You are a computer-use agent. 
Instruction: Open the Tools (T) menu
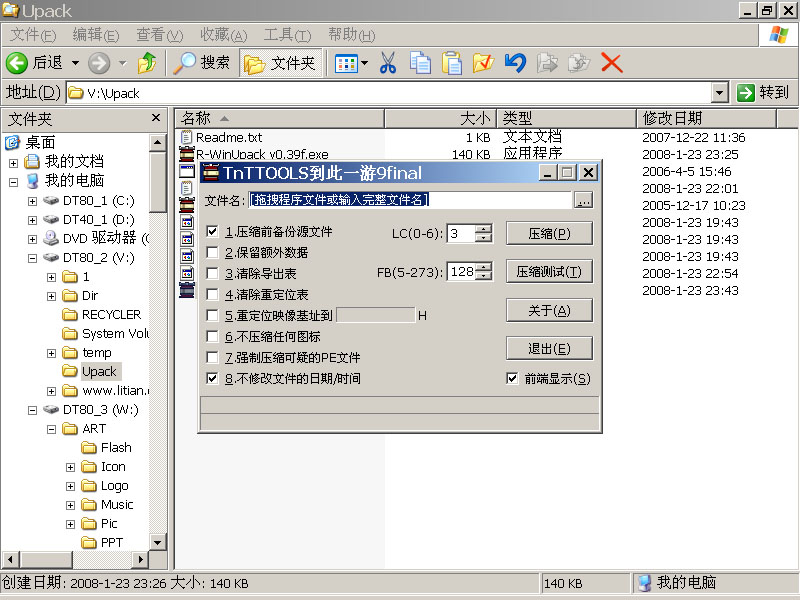(287, 35)
